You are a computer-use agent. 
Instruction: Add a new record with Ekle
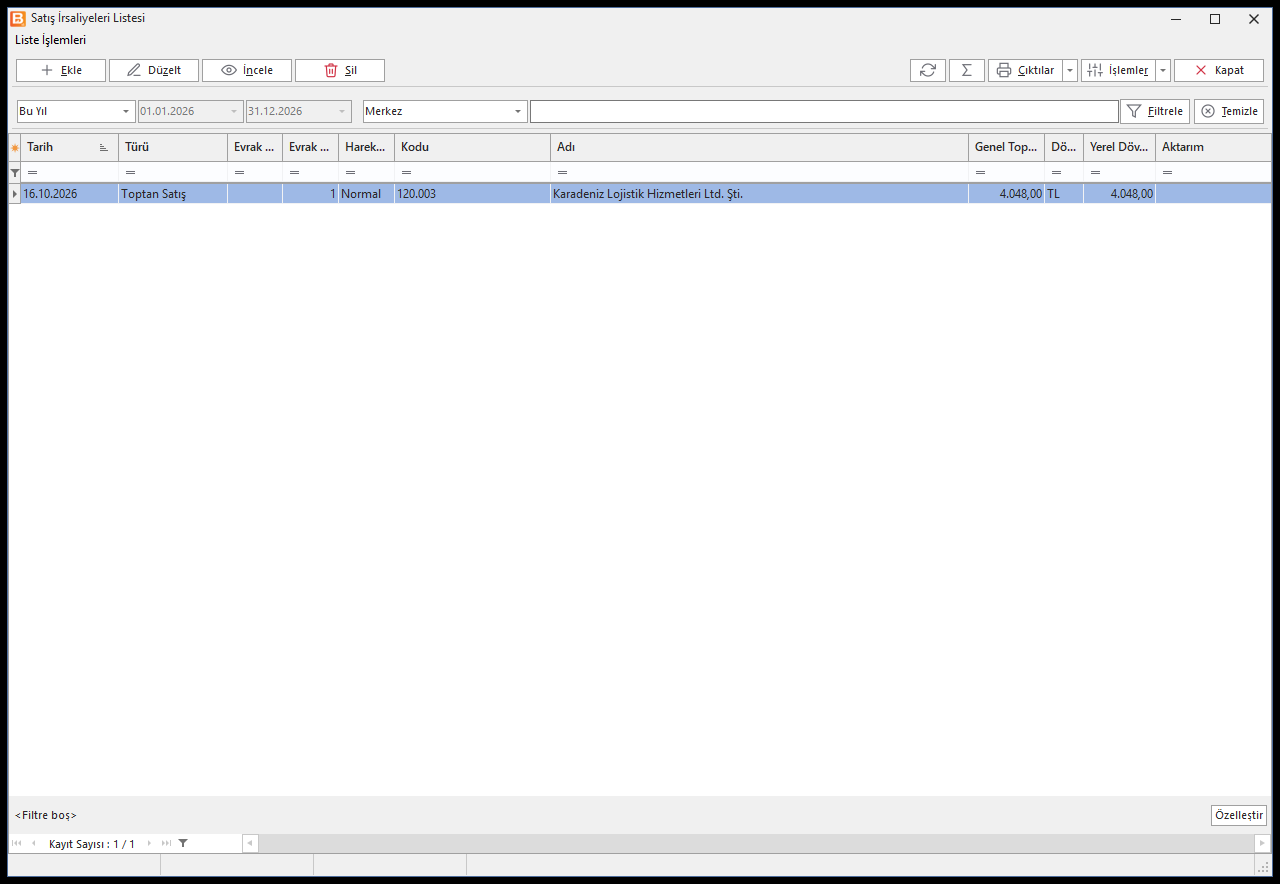60,70
